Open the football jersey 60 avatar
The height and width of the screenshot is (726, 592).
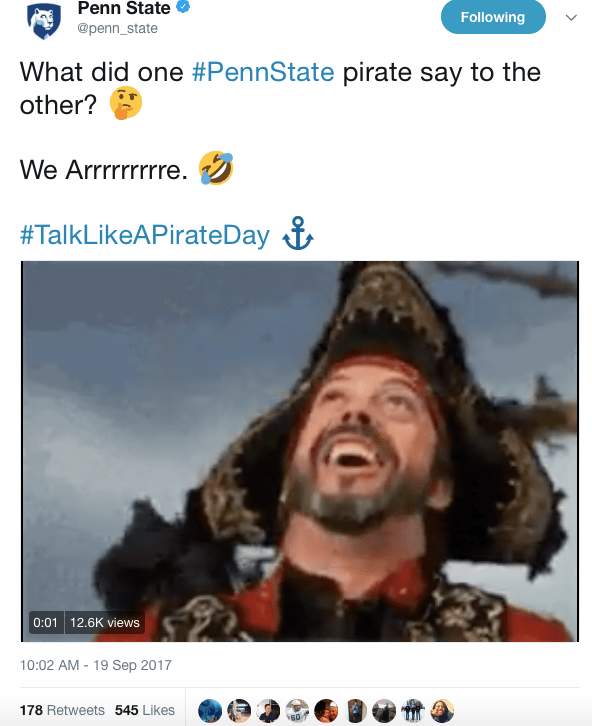click(297, 711)
